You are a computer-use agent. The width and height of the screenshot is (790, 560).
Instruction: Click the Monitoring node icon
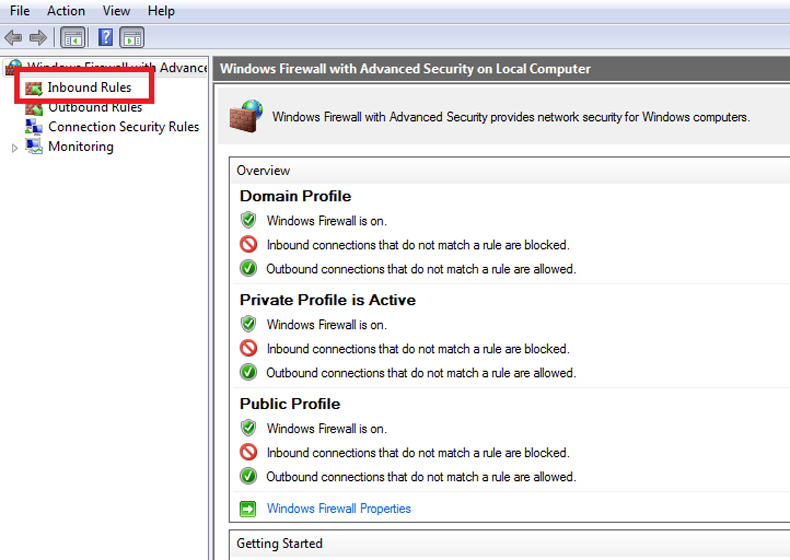point(34,147)
